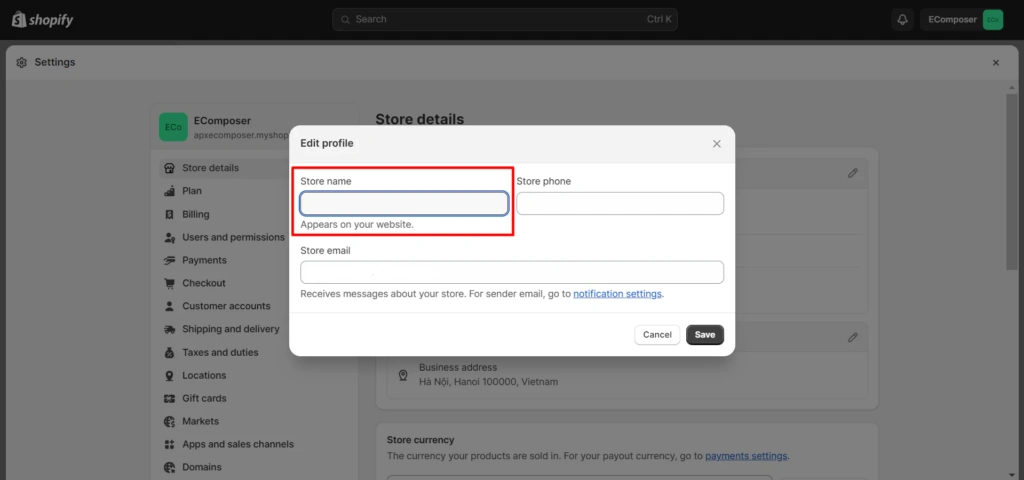Select Checkout in settings sidebar
Viewport: 1024px width, 480px height.
pos(203,283)
